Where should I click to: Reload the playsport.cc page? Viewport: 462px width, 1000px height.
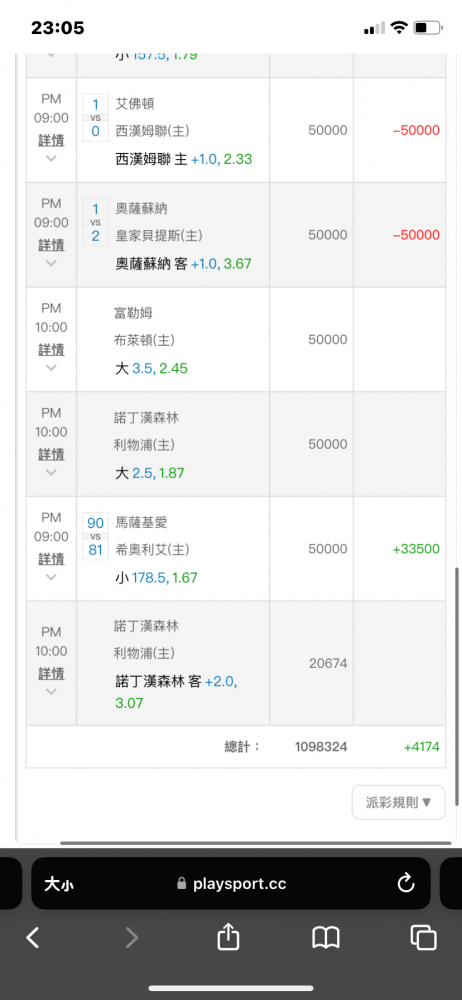[406, 883]
